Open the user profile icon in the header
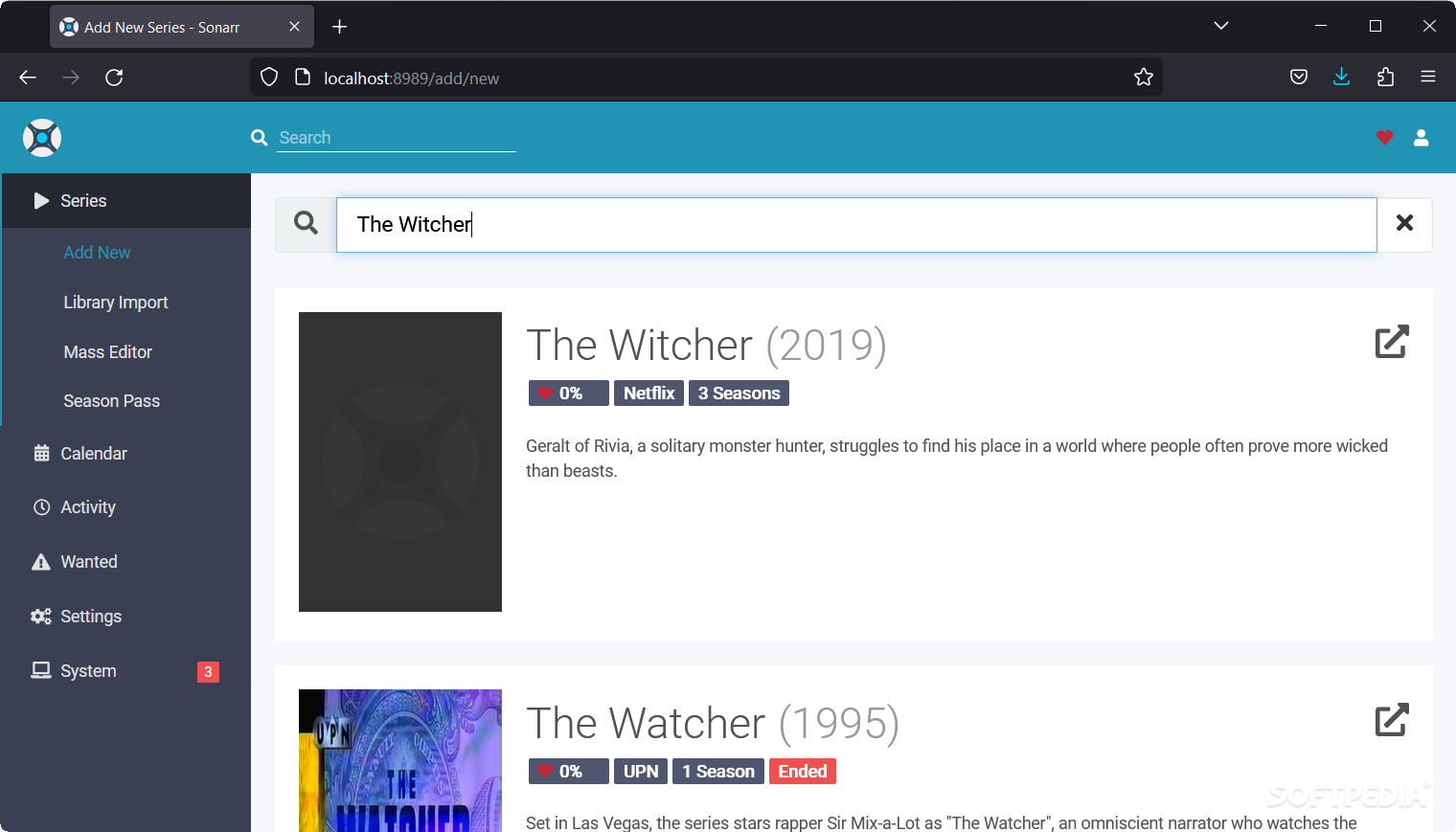This screenshot has height=832, width=1456. coord(1422,138)
